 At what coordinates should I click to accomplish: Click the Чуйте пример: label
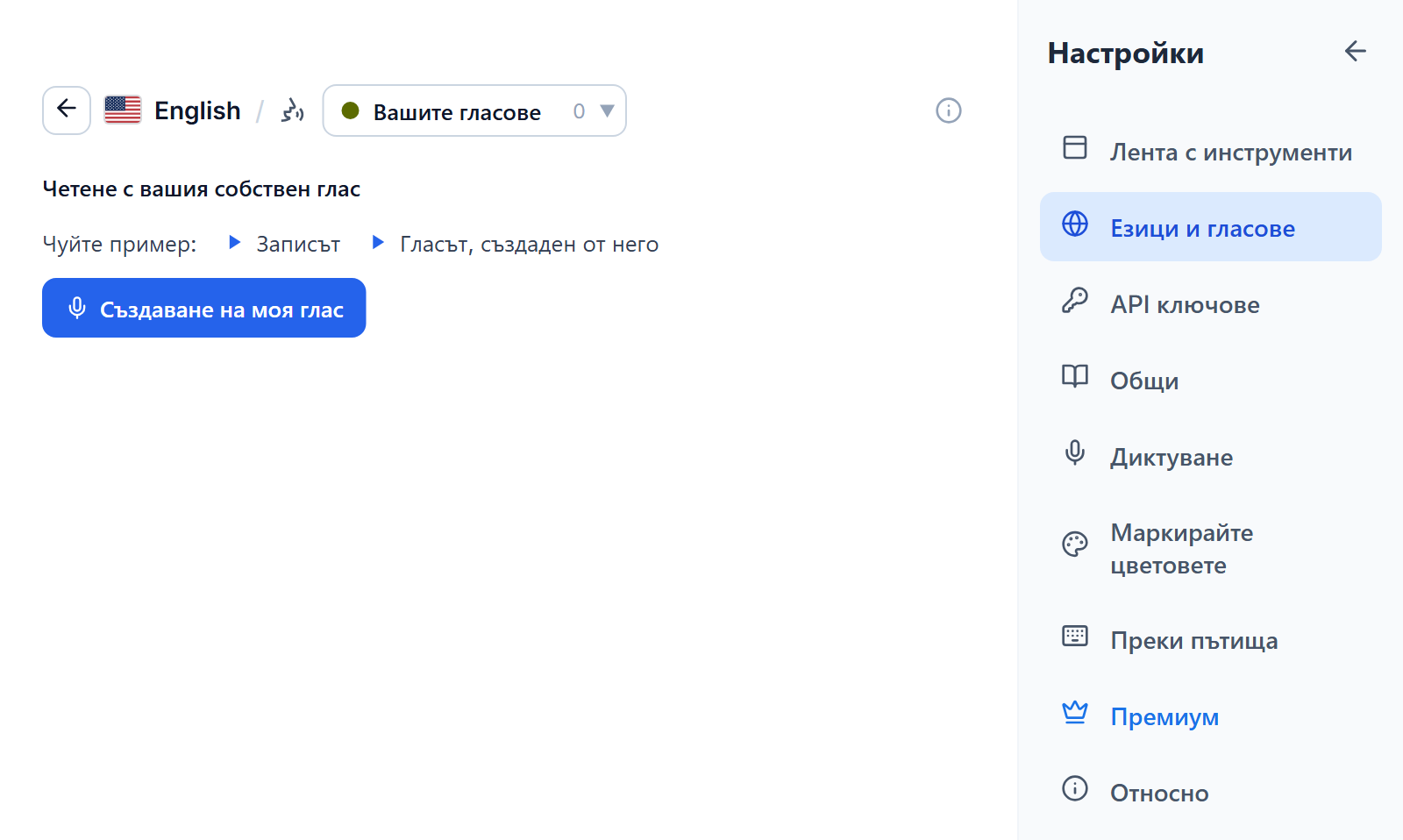(x=120, y=244)
